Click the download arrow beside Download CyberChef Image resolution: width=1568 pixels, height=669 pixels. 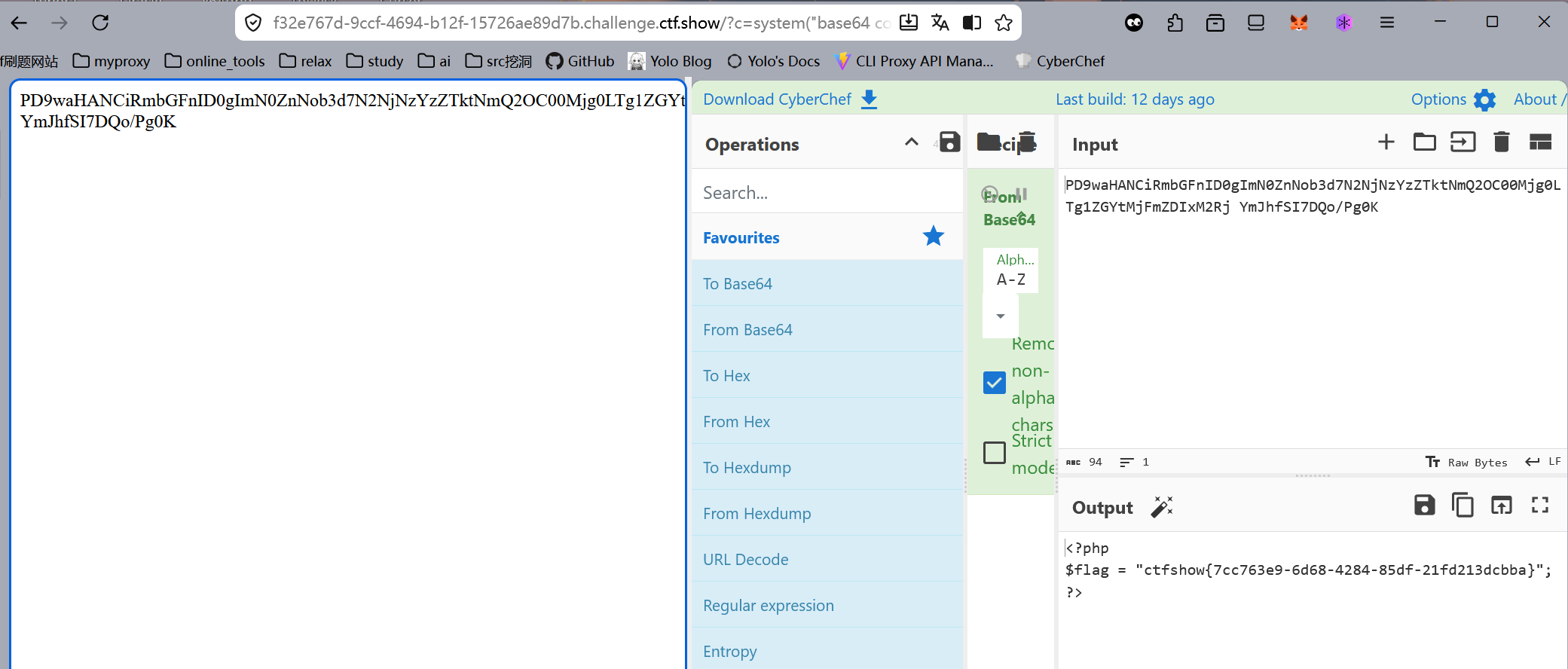coord(869,99)
